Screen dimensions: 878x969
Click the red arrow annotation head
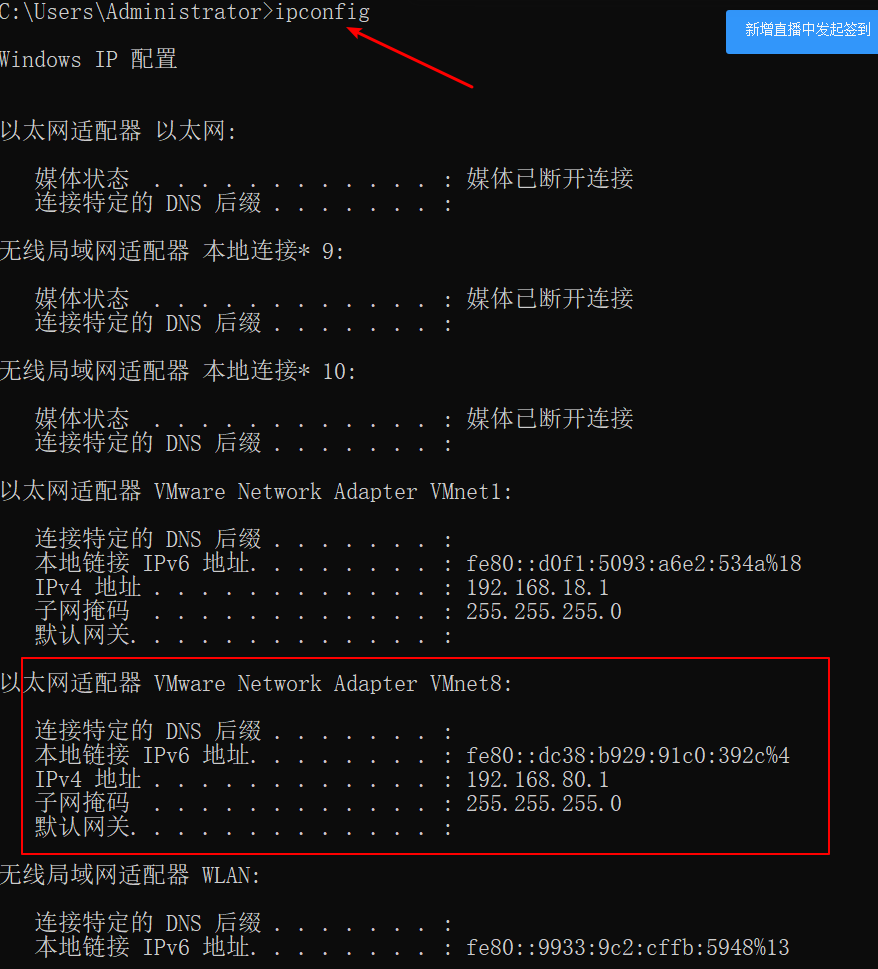(355, 31)
